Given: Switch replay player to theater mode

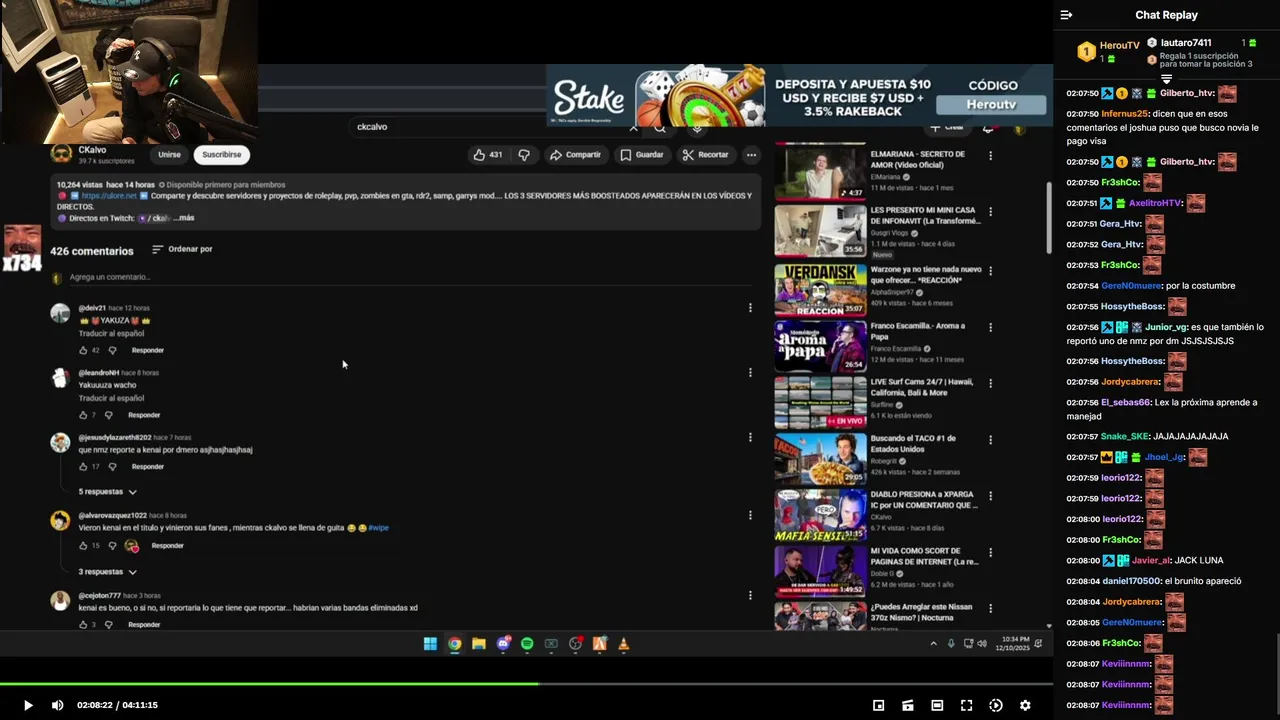Looking at the screenshot, I should point(937,705).
